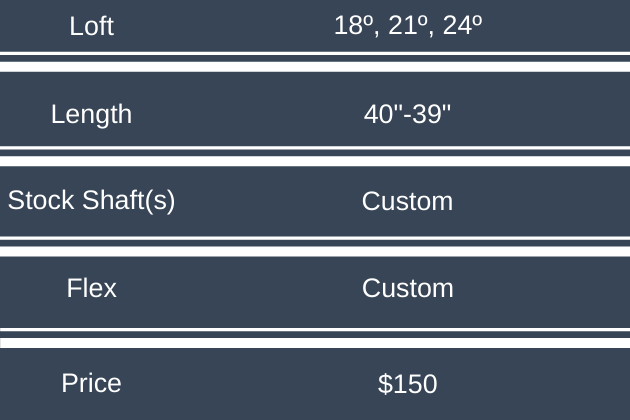Select the $150 price value

(407, 383)
